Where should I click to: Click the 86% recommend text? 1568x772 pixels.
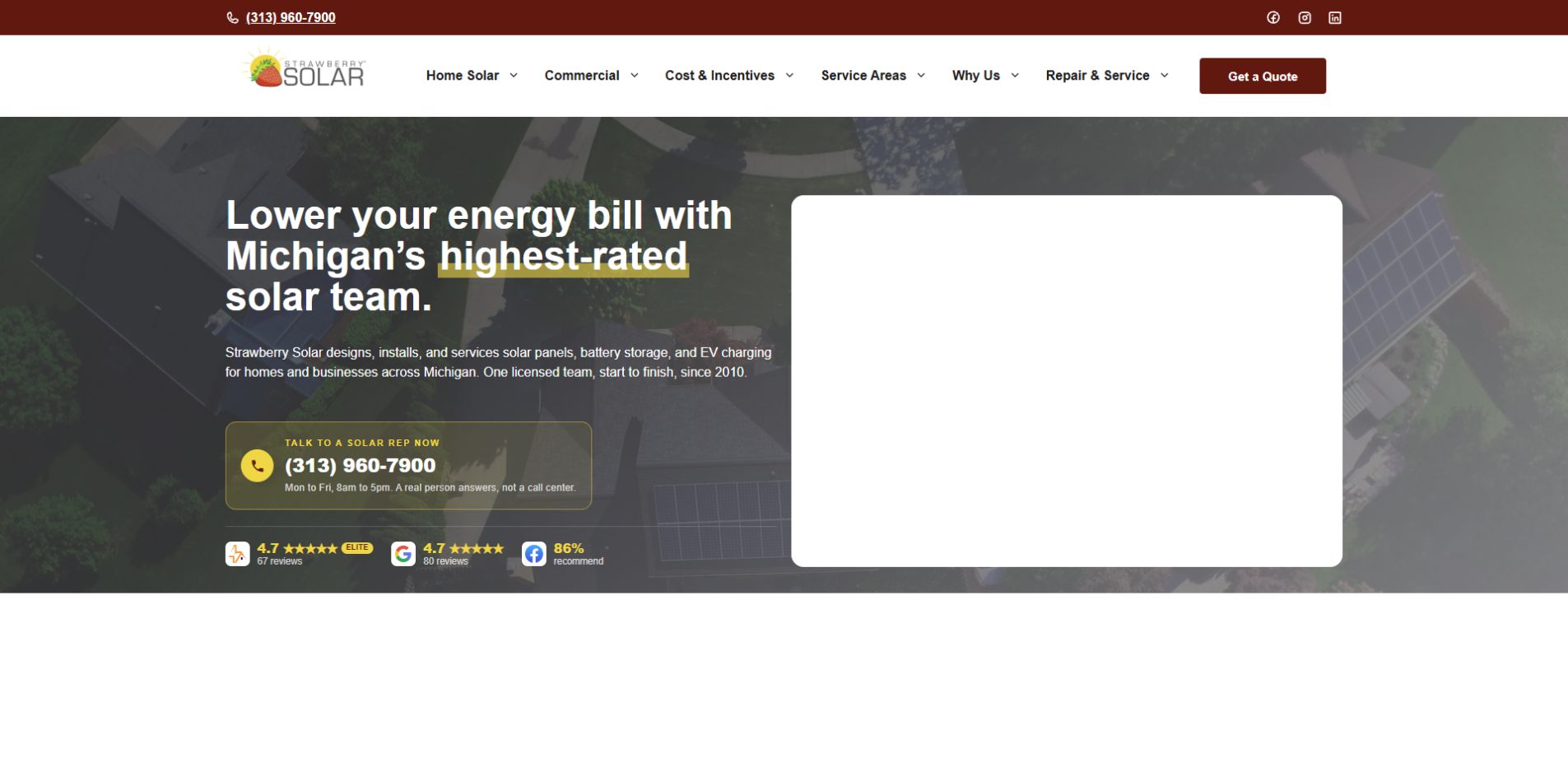click(x=578, y=554)
